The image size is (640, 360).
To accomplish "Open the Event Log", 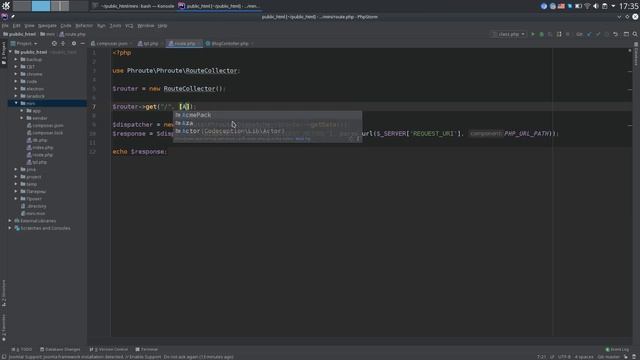I will pyautogui.click(x=617, y=349).
